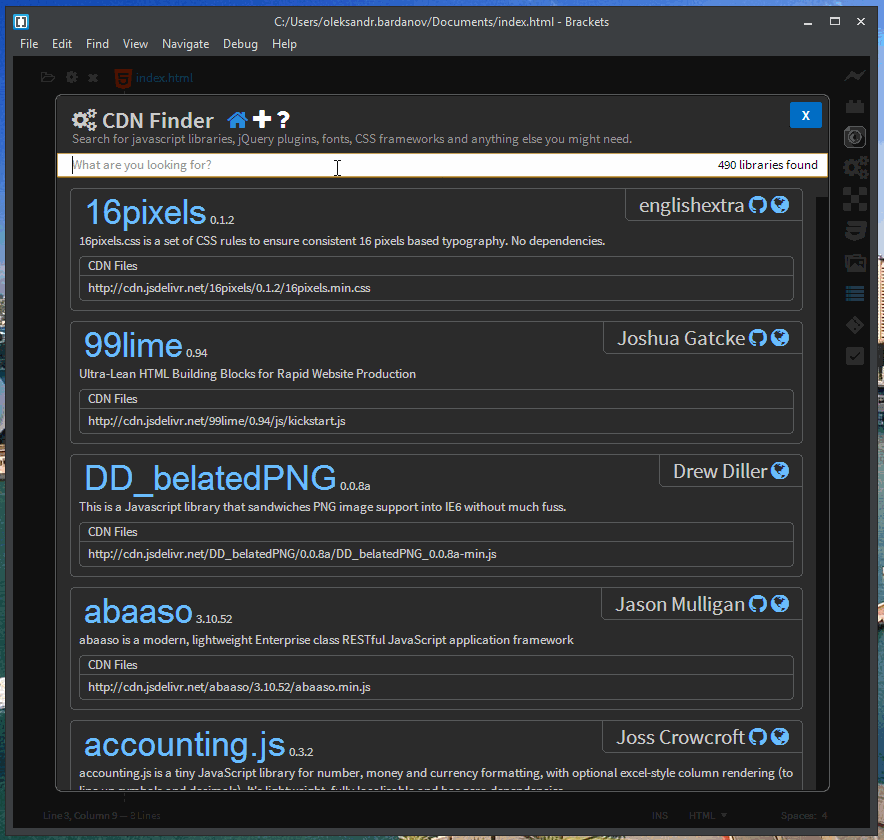Click the open folder icon in toolbar
This screenshot has width=884, height=840.
pos(48,77)
